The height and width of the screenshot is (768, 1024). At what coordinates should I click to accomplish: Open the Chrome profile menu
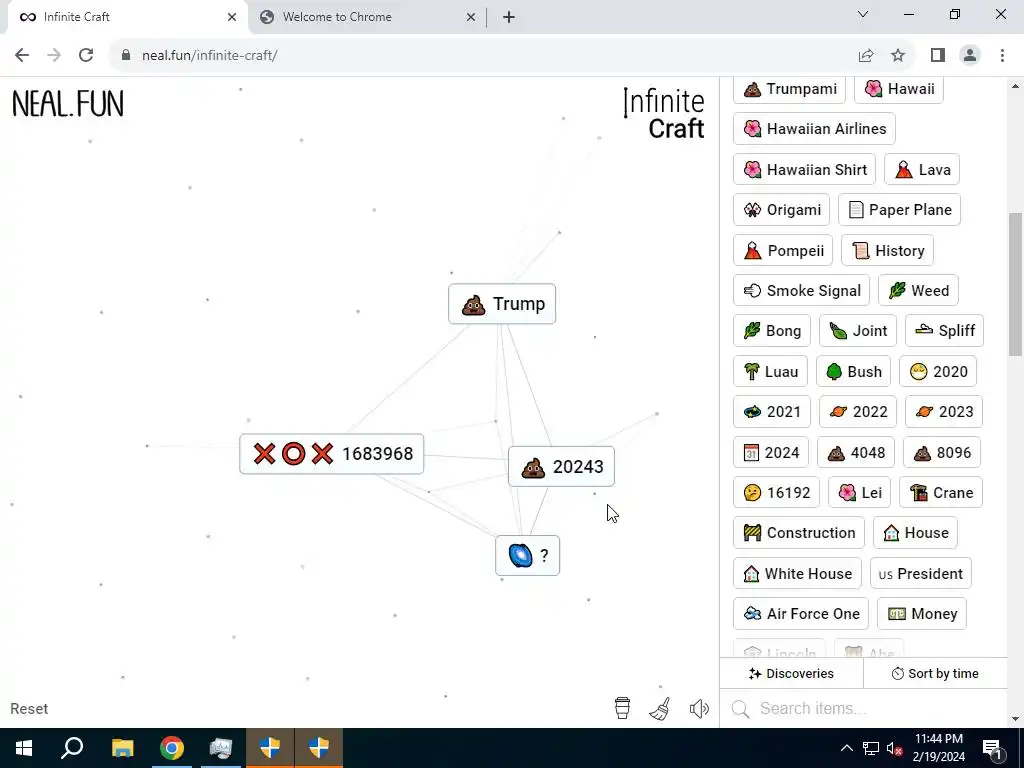pos(970,56)
